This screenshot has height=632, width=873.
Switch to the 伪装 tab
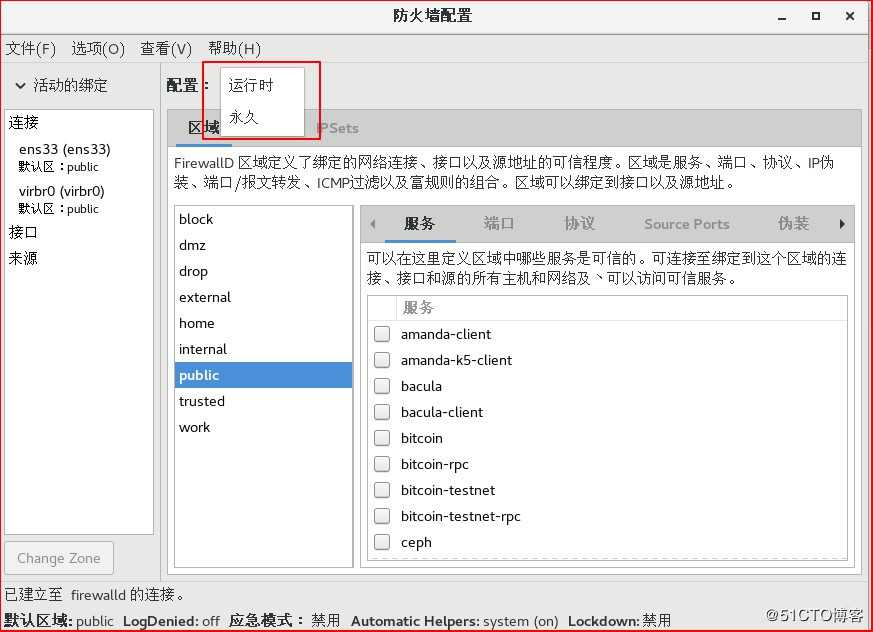793,224
